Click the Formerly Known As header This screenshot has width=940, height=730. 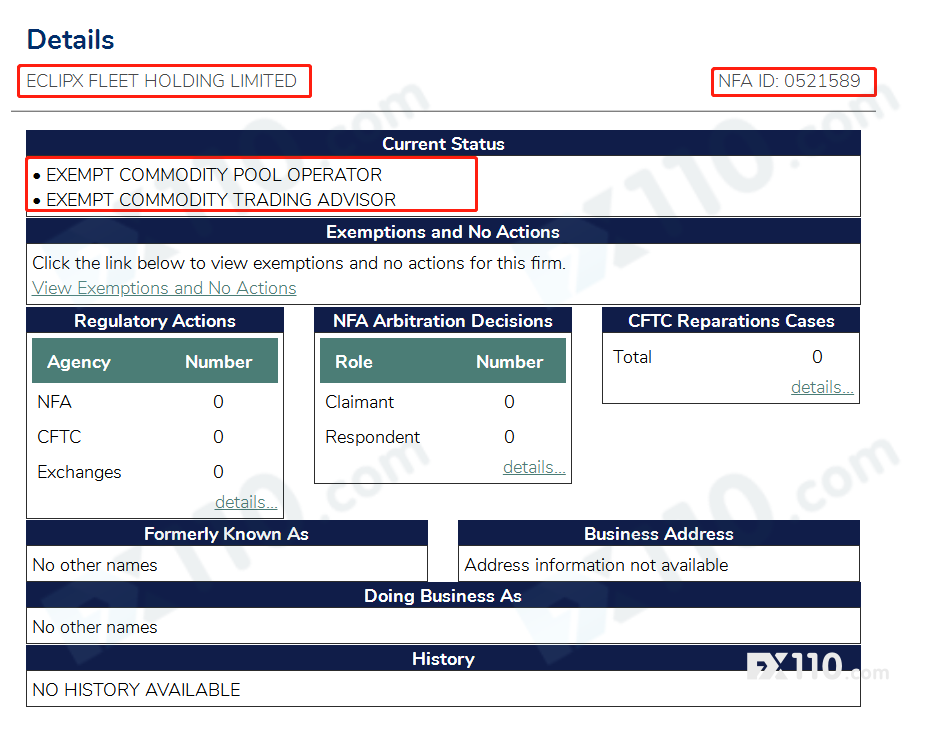[x=226, y=534]
